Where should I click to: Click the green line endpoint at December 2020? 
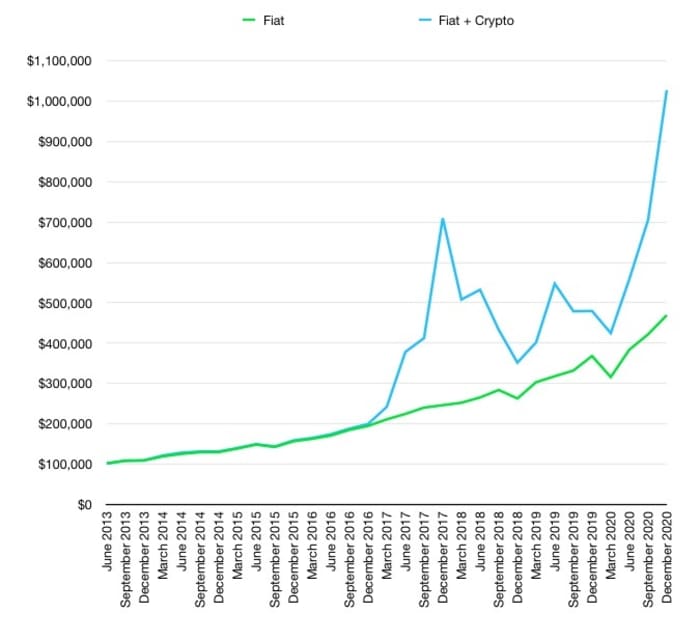pyautogui.click(x=666, y=316)
